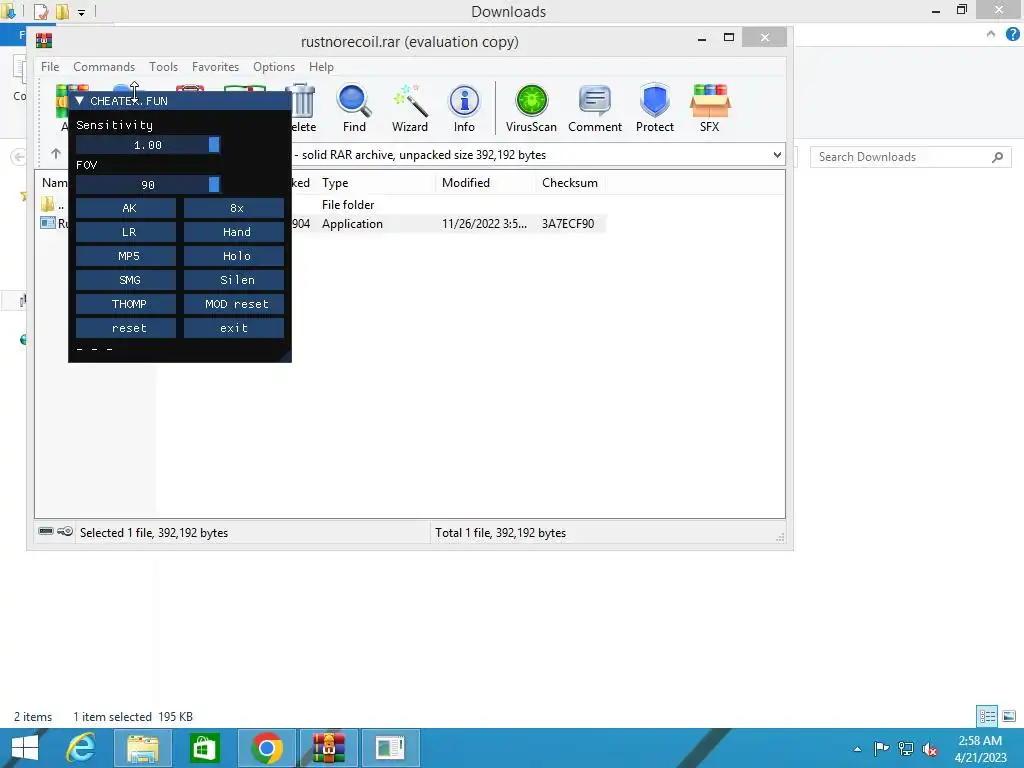Collapse the CHEATER.FUN panel triangle

point(79,101)
